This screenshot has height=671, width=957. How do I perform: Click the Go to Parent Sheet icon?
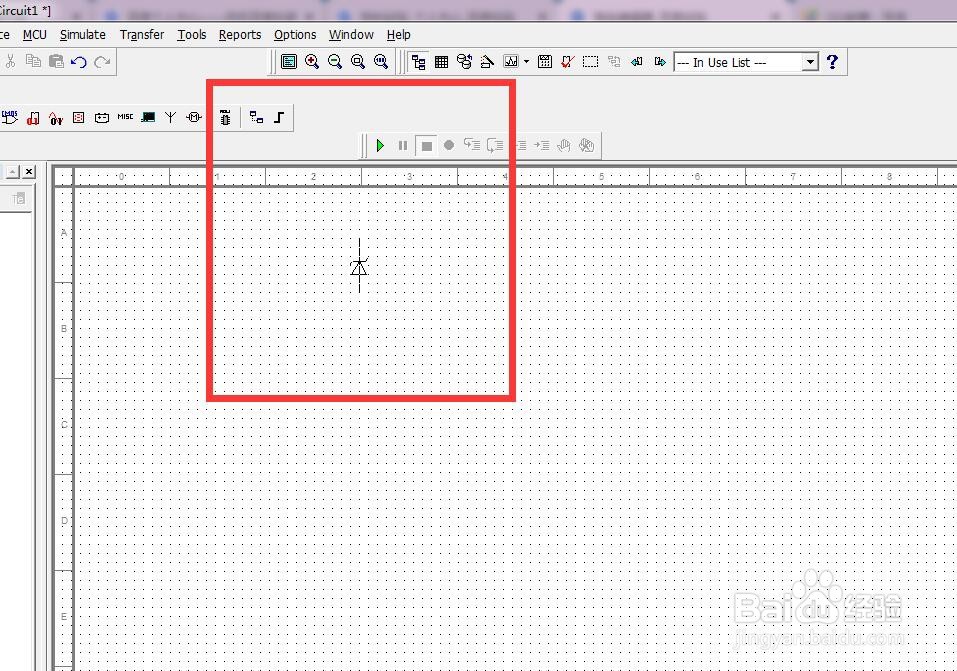click(614, 62)
